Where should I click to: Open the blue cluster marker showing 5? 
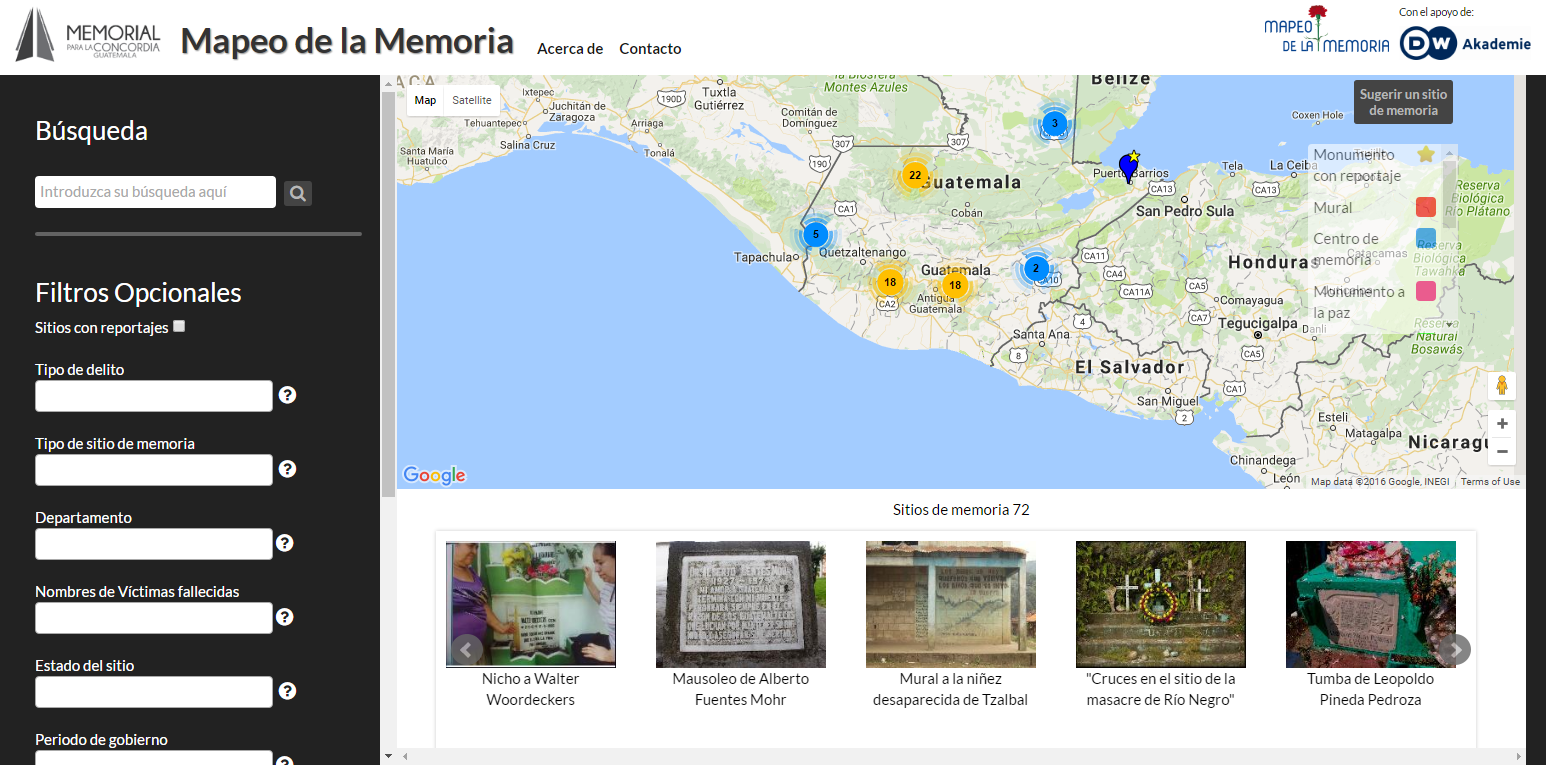815,236
